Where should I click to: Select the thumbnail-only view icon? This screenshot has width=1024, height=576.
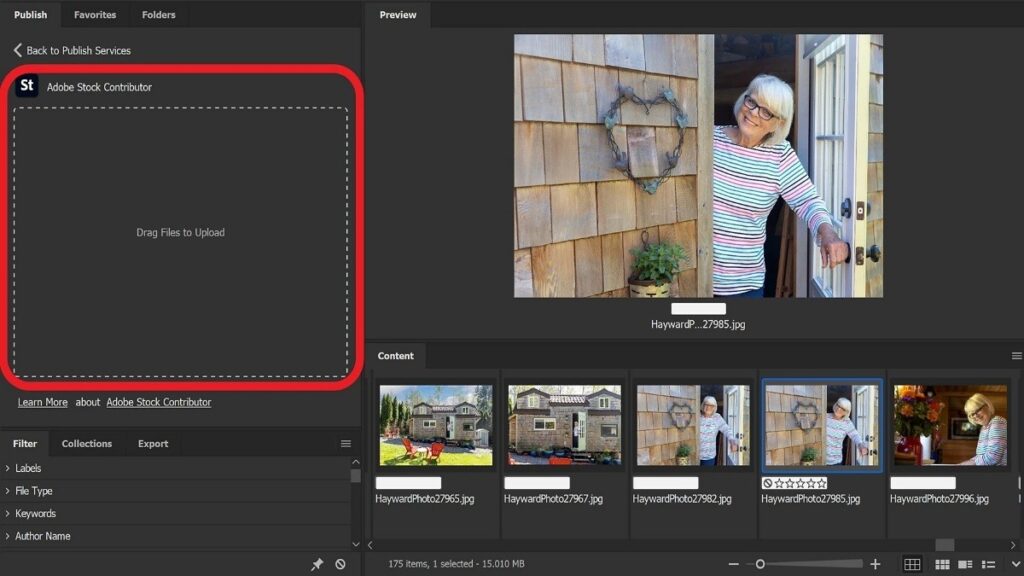(x=943, y=563)
